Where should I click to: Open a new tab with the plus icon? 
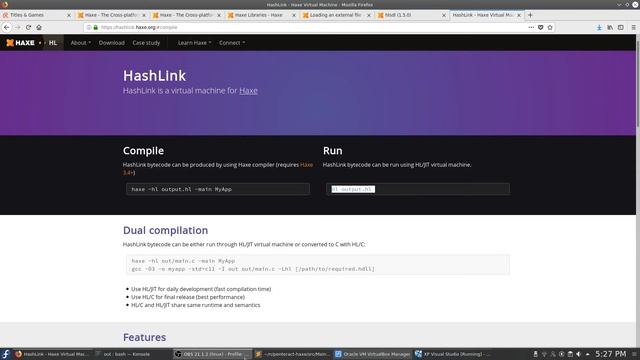tap(530, 15)
